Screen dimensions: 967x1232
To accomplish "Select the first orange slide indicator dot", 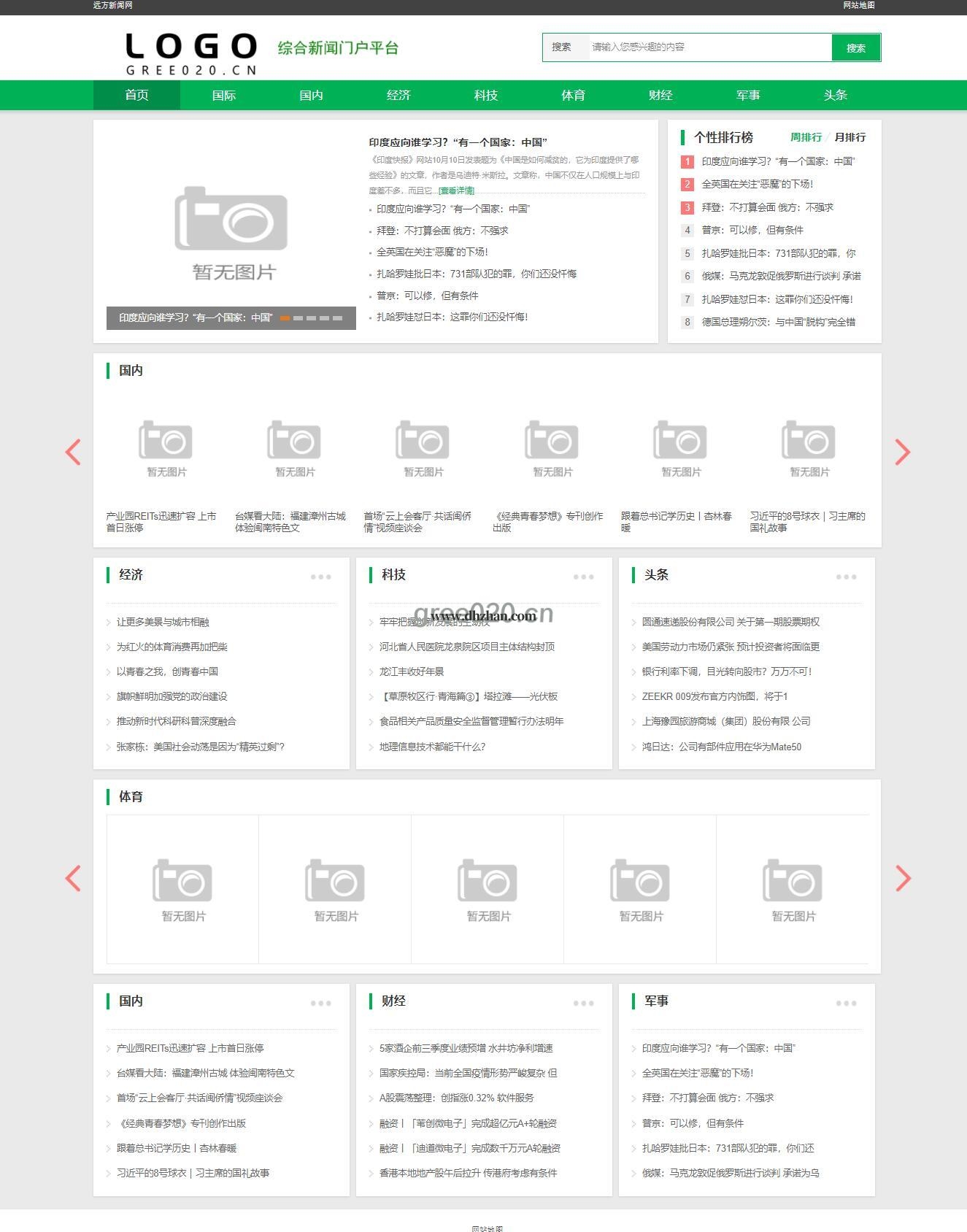I will coord(285,318).
